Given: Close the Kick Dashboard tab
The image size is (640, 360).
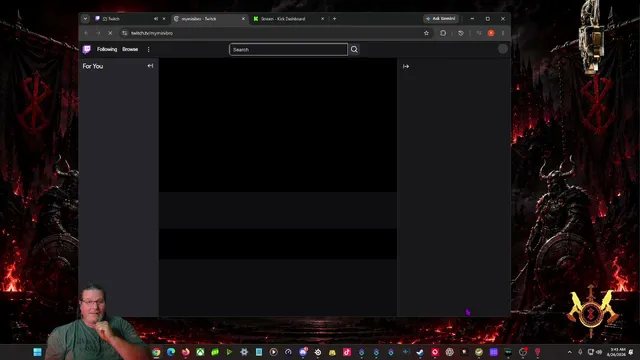Looking at the screenshot, I should click(x=322, y=19).
